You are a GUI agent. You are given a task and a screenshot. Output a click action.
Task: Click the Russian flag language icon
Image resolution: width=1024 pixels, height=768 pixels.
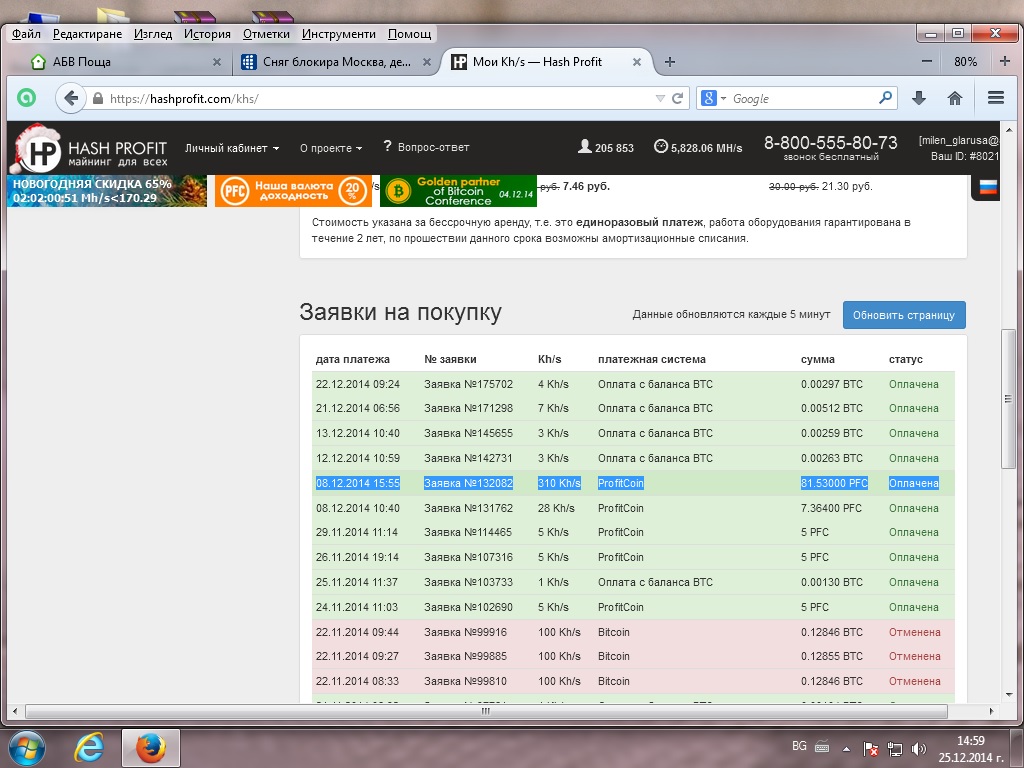coord(988,187)
